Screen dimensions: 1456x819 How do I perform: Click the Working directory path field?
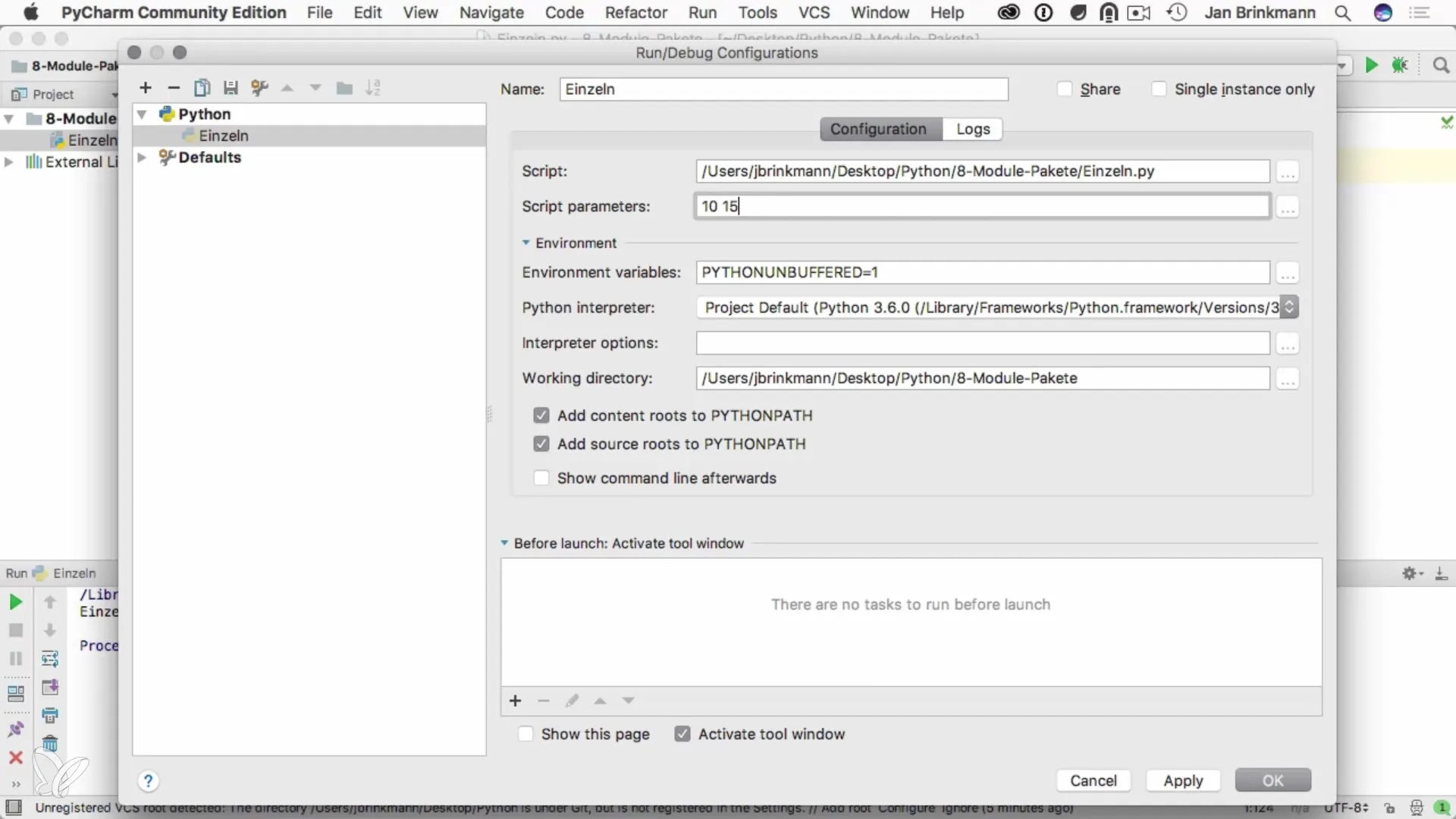(x=982, y=378)
